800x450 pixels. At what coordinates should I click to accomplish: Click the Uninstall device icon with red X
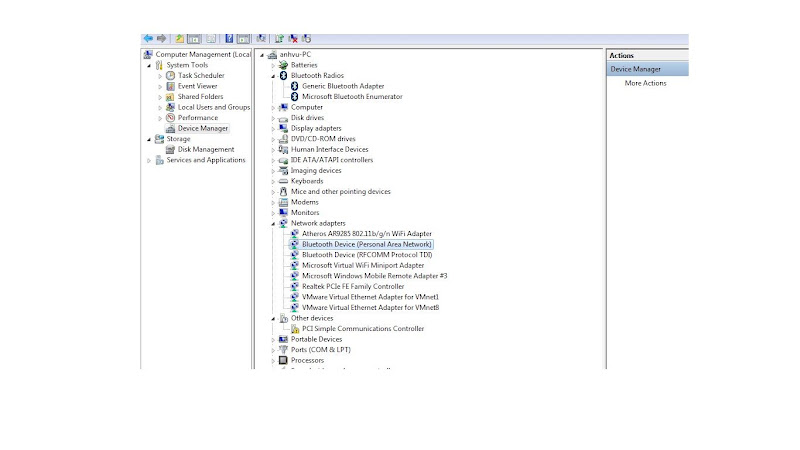294,38
